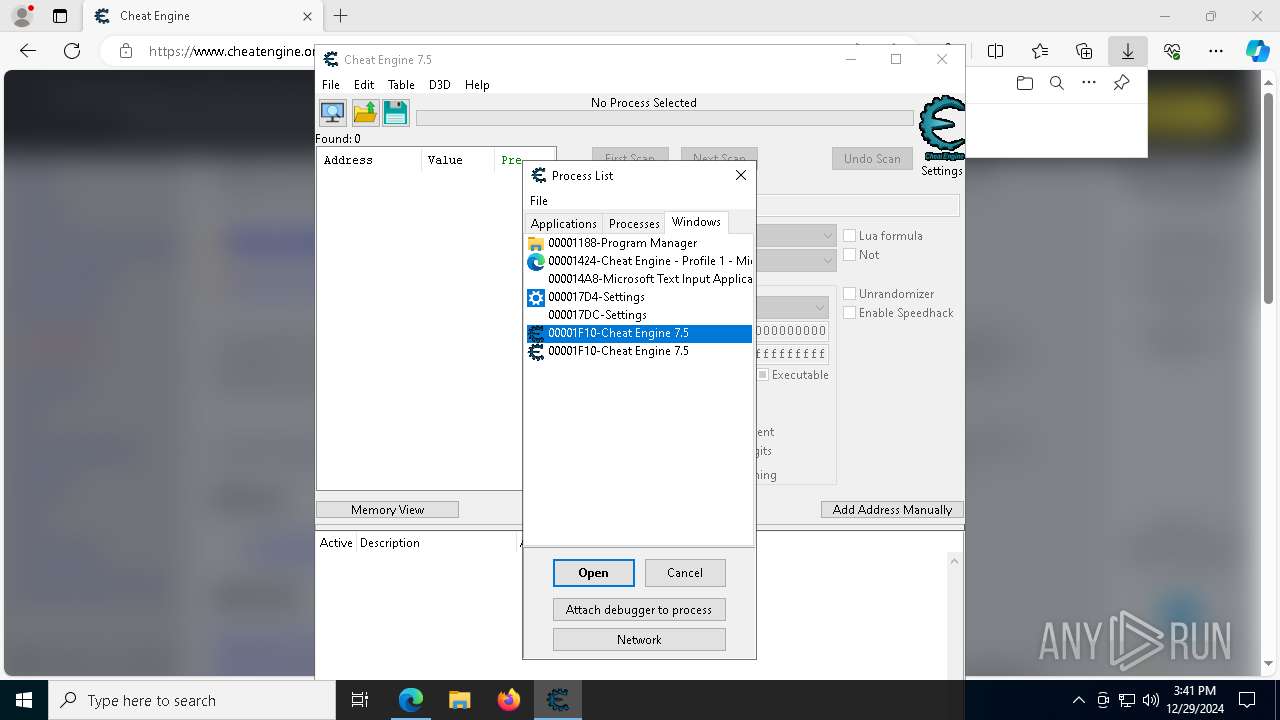Open Firefox from the taskbar
The image size is (1280, 720).
click(x=509, y=700)
